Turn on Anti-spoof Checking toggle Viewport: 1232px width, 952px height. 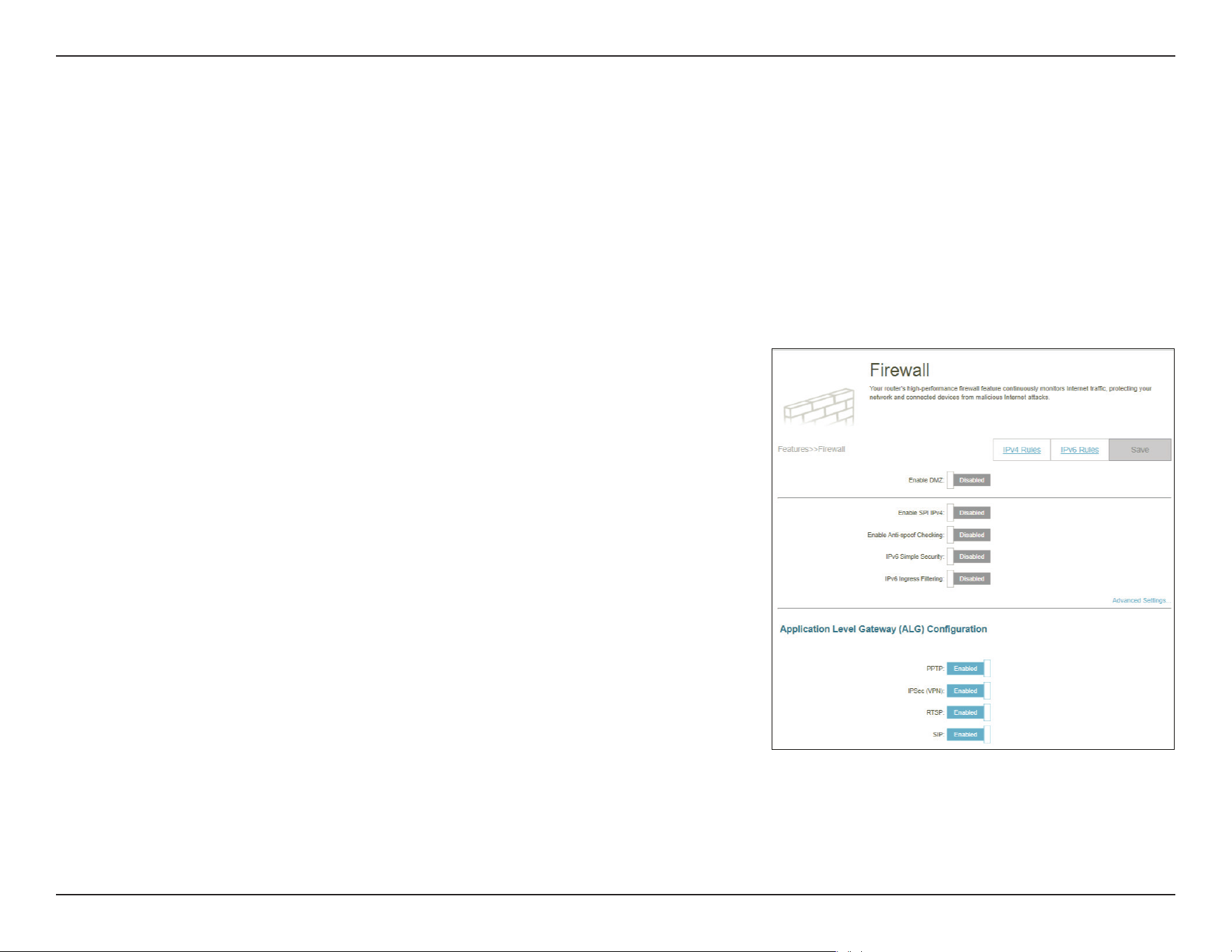[x=969, y=535]
